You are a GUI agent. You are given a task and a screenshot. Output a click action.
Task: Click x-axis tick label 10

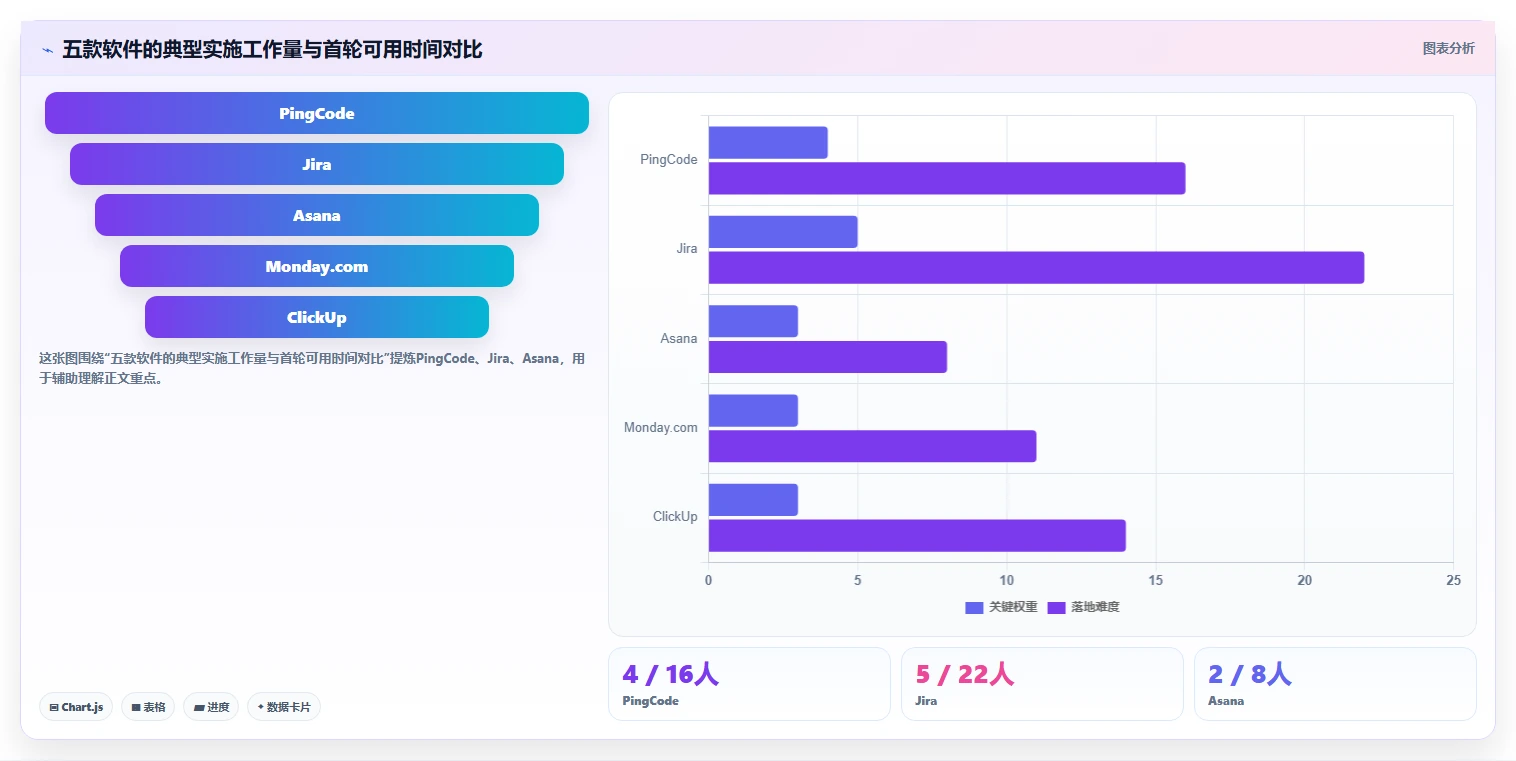click(x=1007, y=581)
